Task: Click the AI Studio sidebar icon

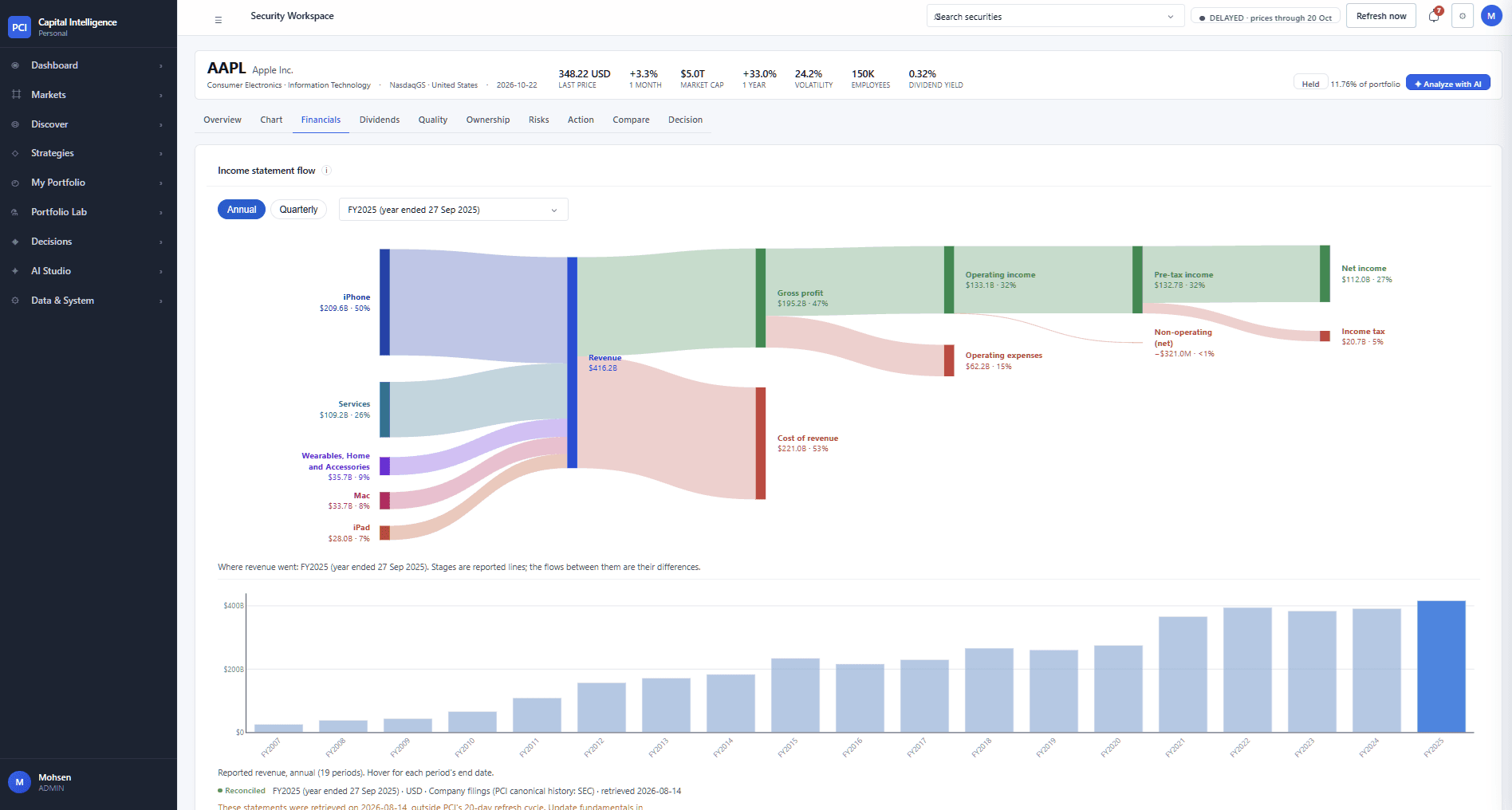Action: [x=15, y=271]
